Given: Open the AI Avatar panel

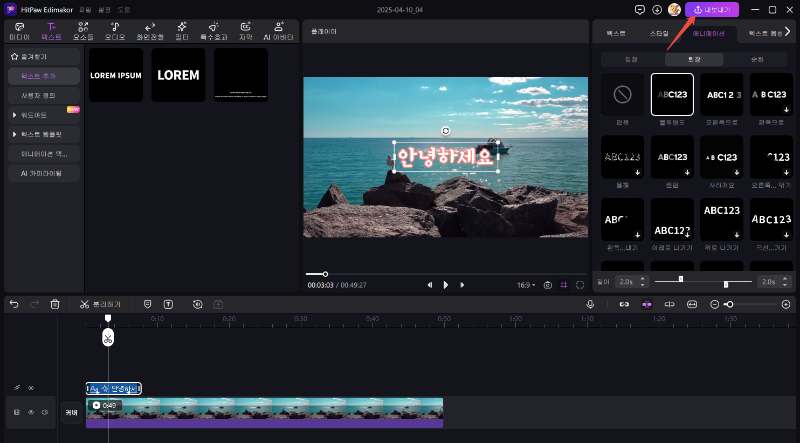Looking at the screenshot, I should pyautogui.click(x=280, y=30).
